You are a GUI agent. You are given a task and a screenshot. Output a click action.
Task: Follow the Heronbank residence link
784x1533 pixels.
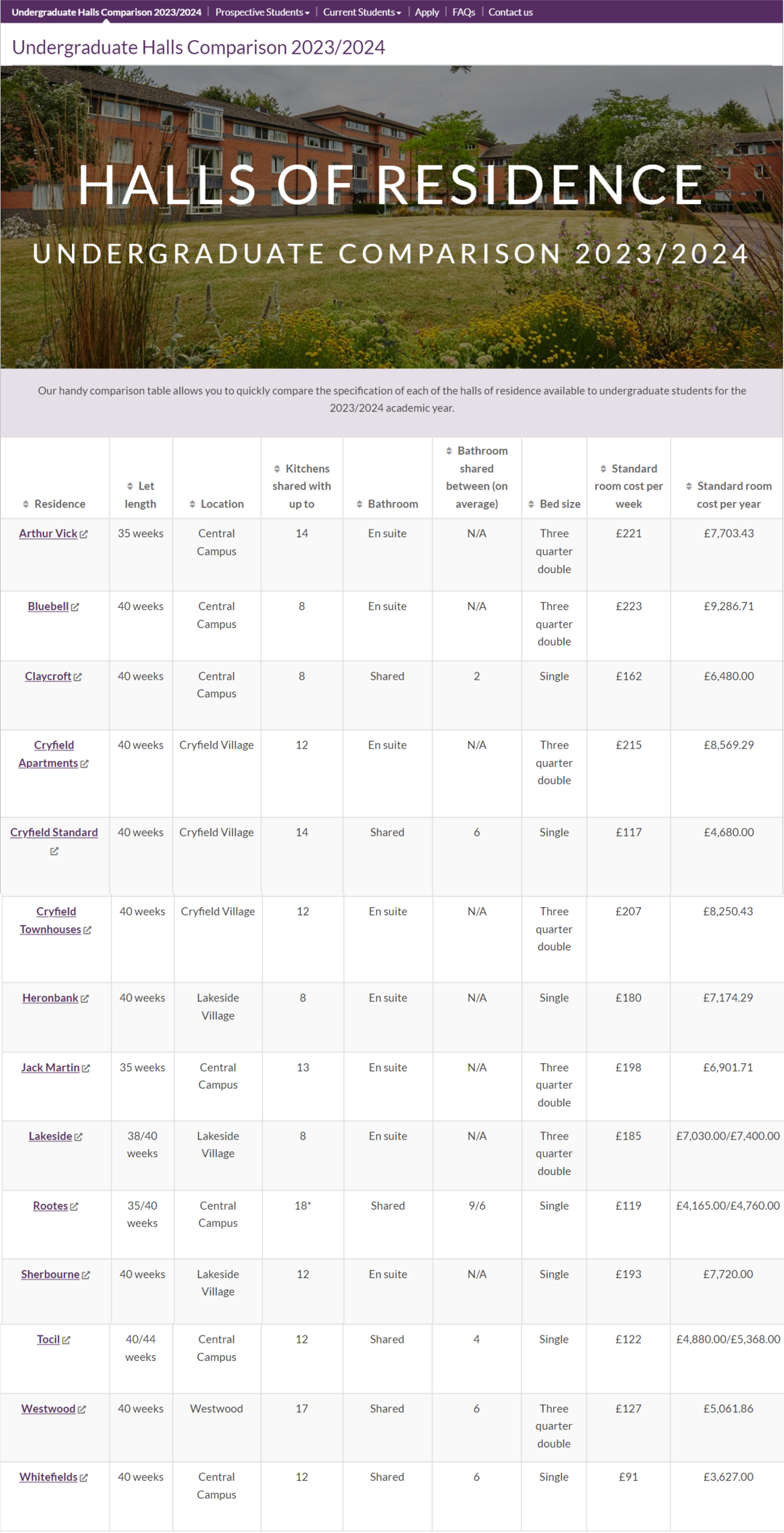tap(50, 998)
